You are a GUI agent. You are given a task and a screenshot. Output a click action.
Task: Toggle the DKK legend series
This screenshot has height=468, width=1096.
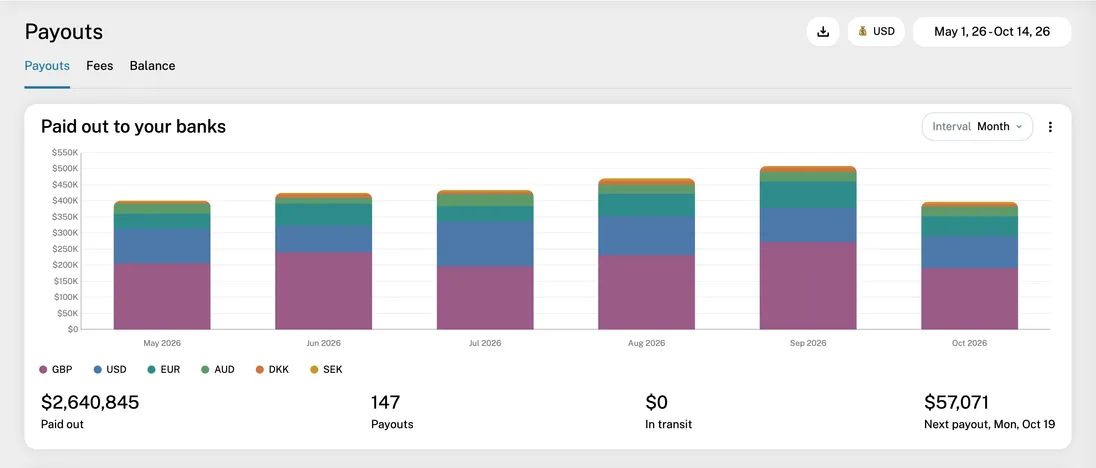272,370
